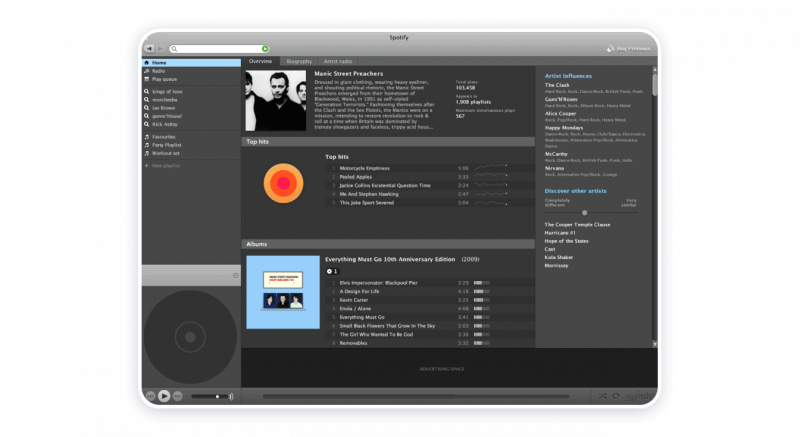Click magnifier icon beside kings of leon
This screenshot has width=800, height=437.
[147, 92]
